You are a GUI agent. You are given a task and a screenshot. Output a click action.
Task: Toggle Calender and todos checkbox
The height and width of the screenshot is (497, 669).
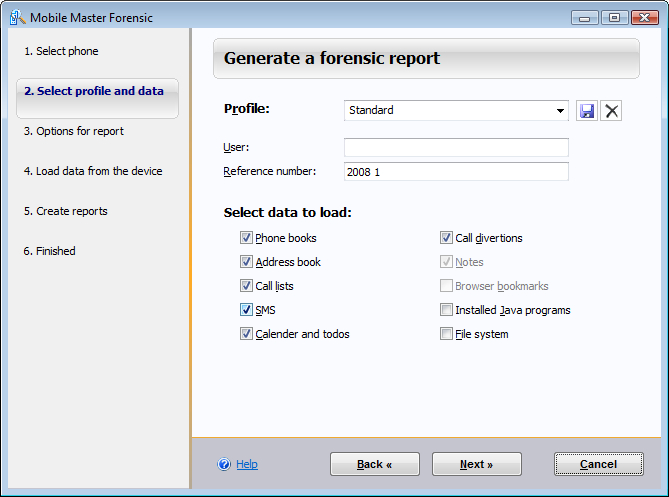click(246, 334)
